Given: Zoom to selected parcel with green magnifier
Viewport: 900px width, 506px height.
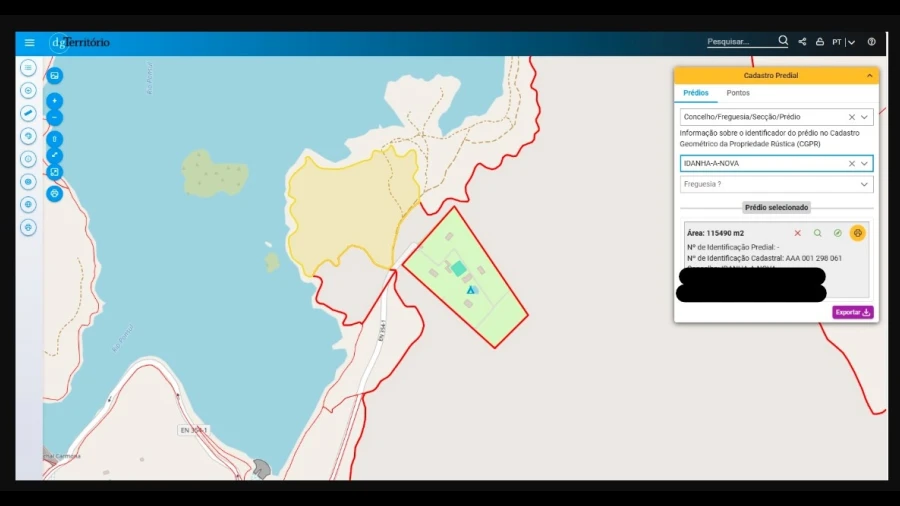Looking at the screenshot, I should pos(817,233).
